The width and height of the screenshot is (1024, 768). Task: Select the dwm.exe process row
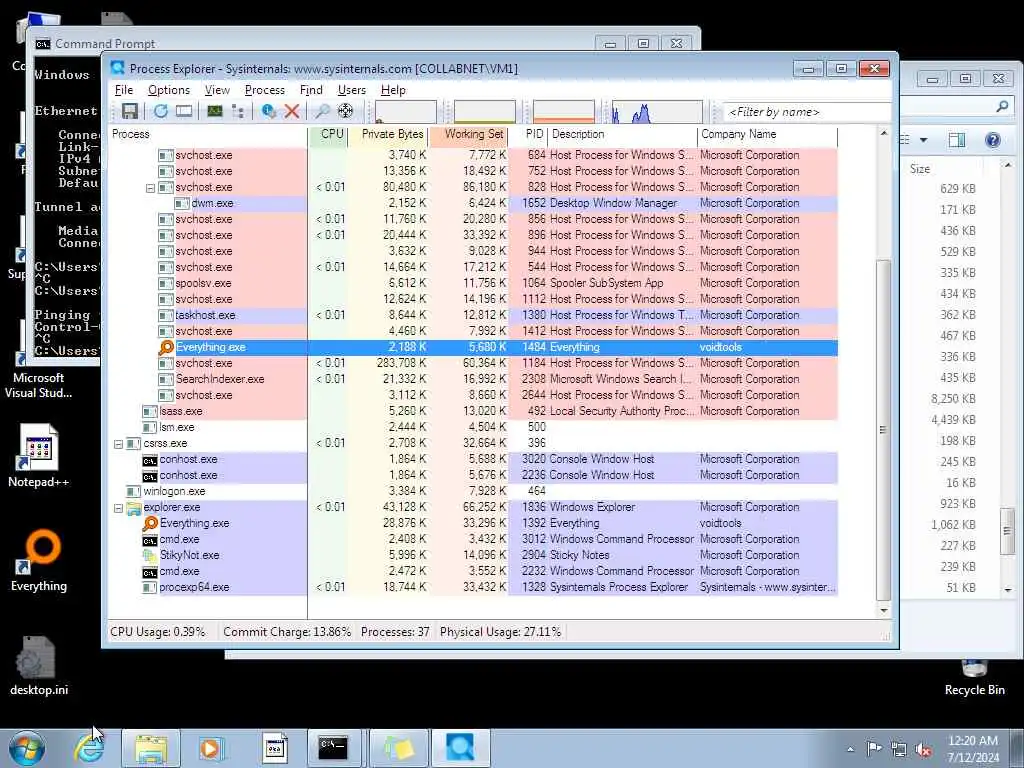point(473,203)
